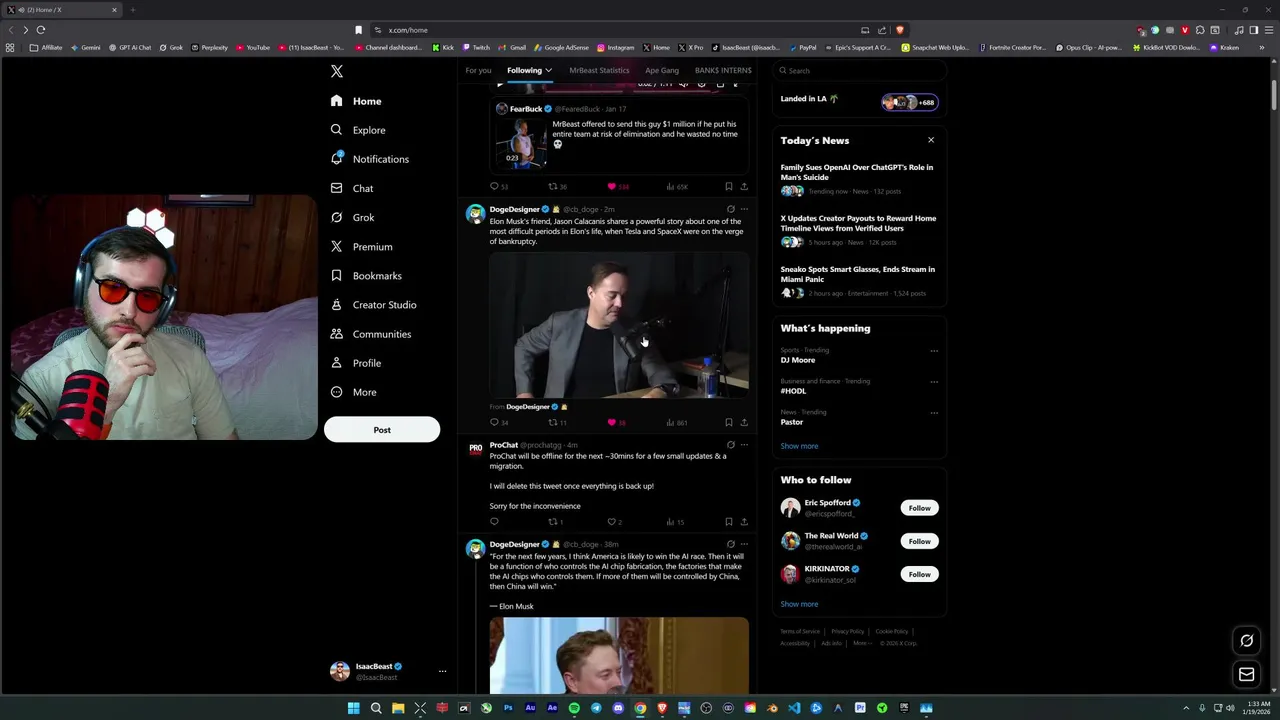1280x720 pixels.
Task: Open Profile in the sidebar
Action: [x=355, y=363]
